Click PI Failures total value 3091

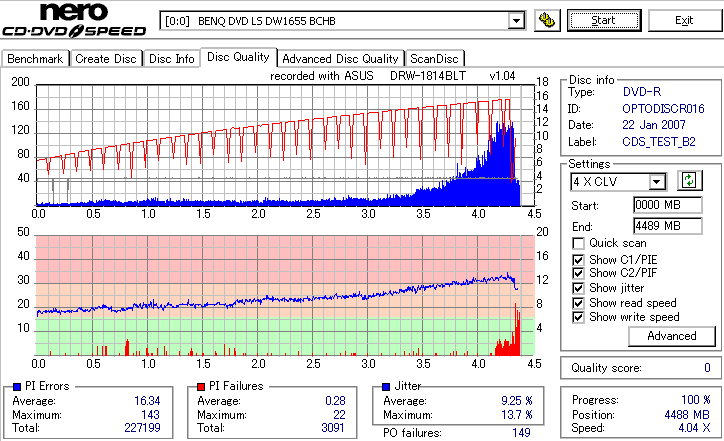[x=333, y=428]
